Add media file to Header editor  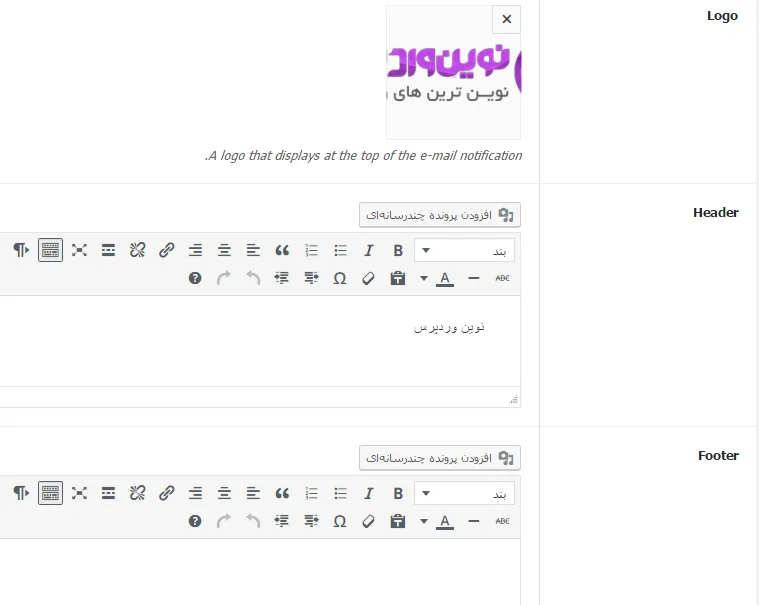(440, 215)
